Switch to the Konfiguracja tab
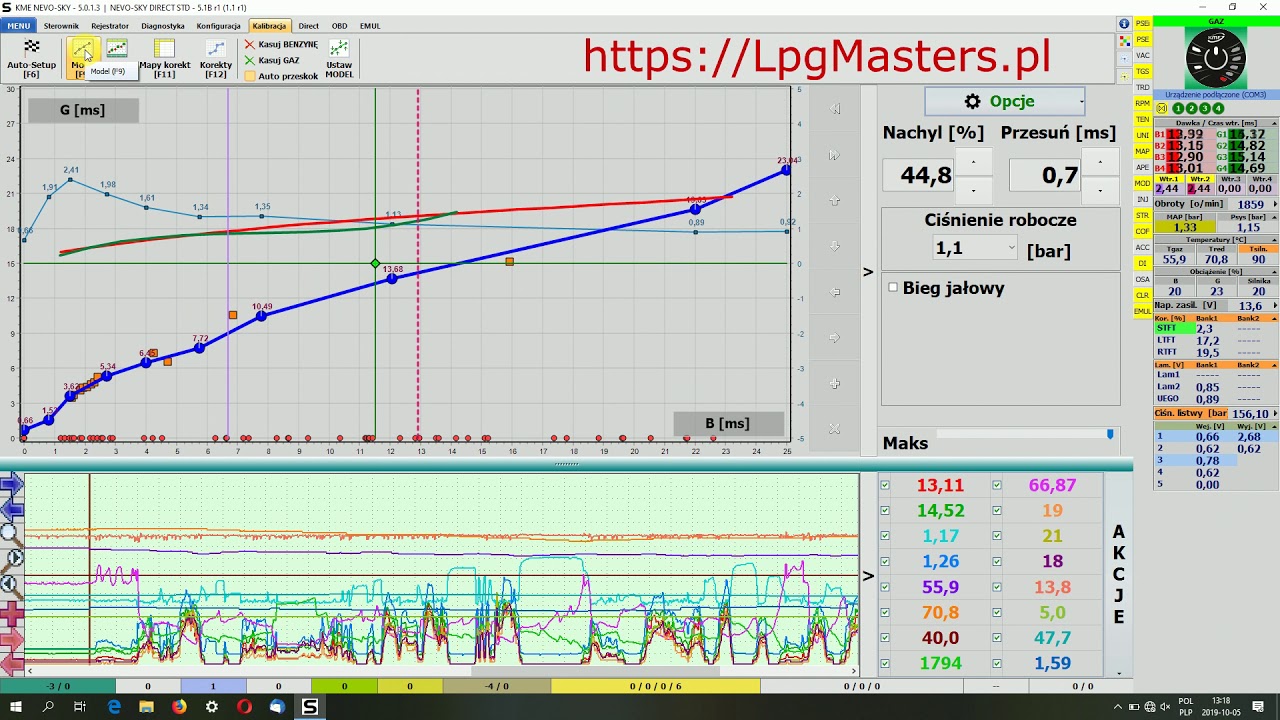This screenshot has height=720, width=1280. [219, 26]
